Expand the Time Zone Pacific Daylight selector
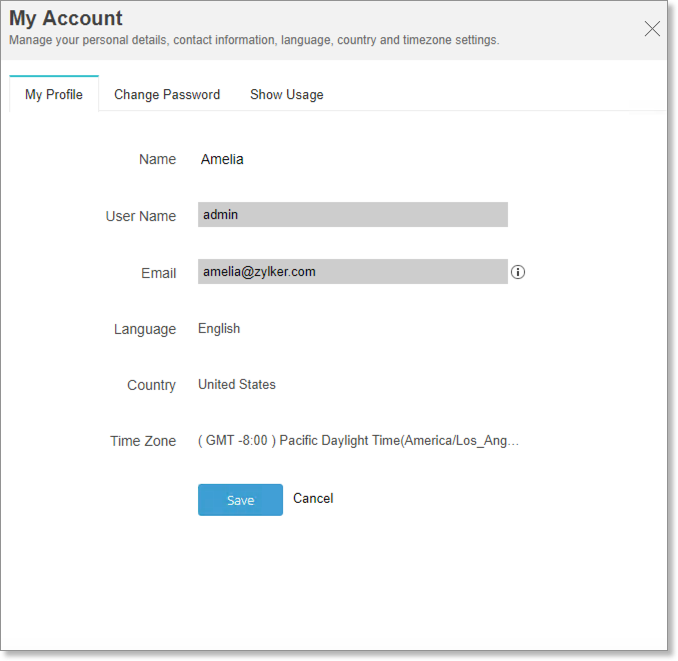This screenshot has height=661, width=678. pyautogui.click(x=359, y=441)
